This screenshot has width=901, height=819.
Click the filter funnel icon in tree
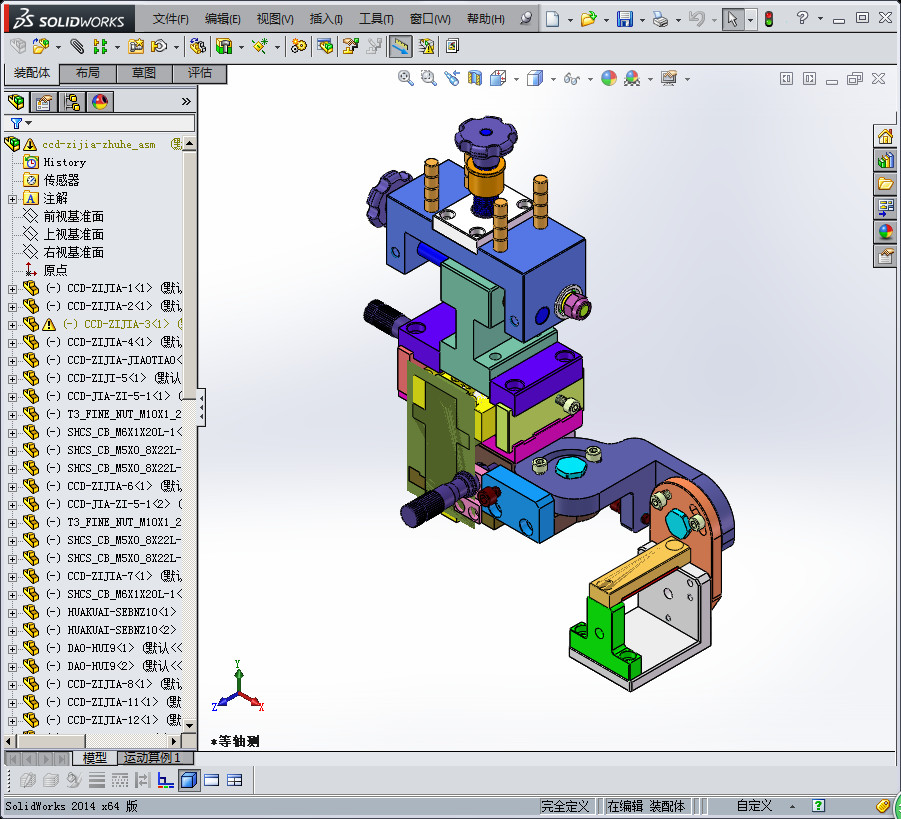coord(17,123)
